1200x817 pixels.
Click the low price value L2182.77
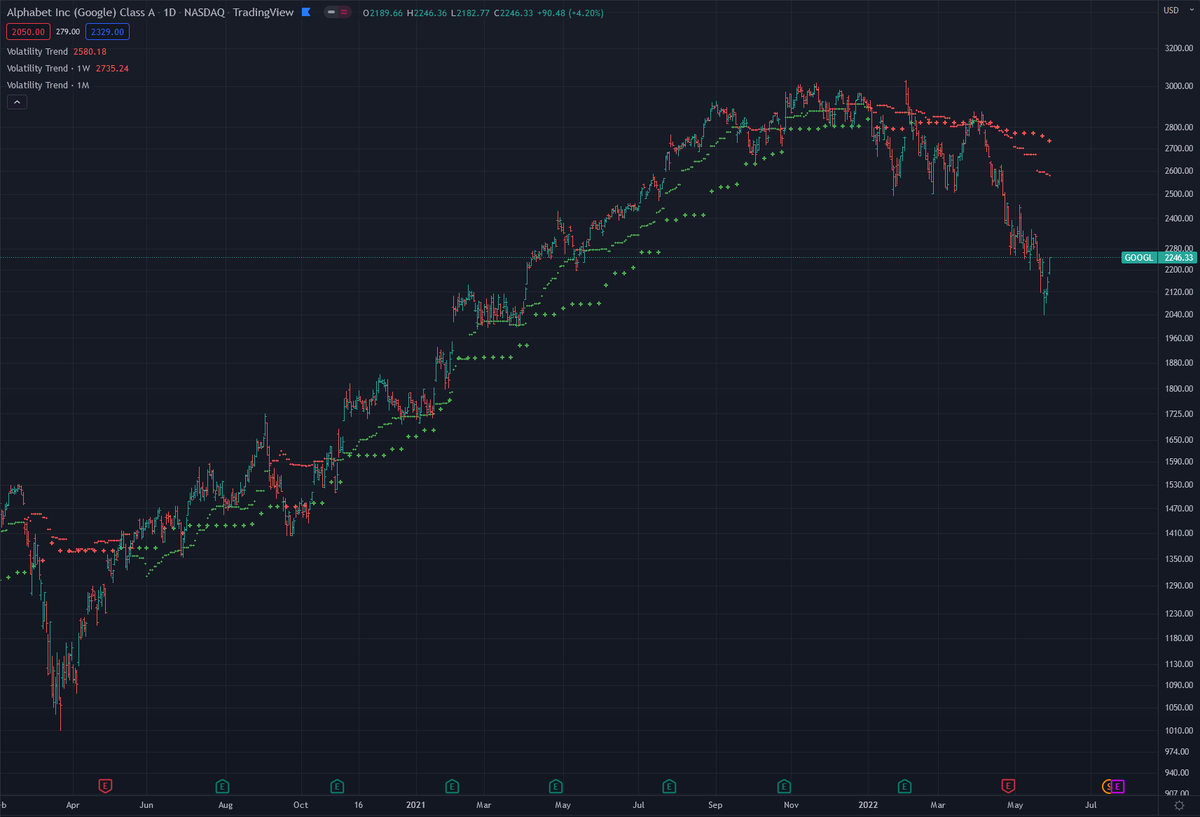[472, 13]
